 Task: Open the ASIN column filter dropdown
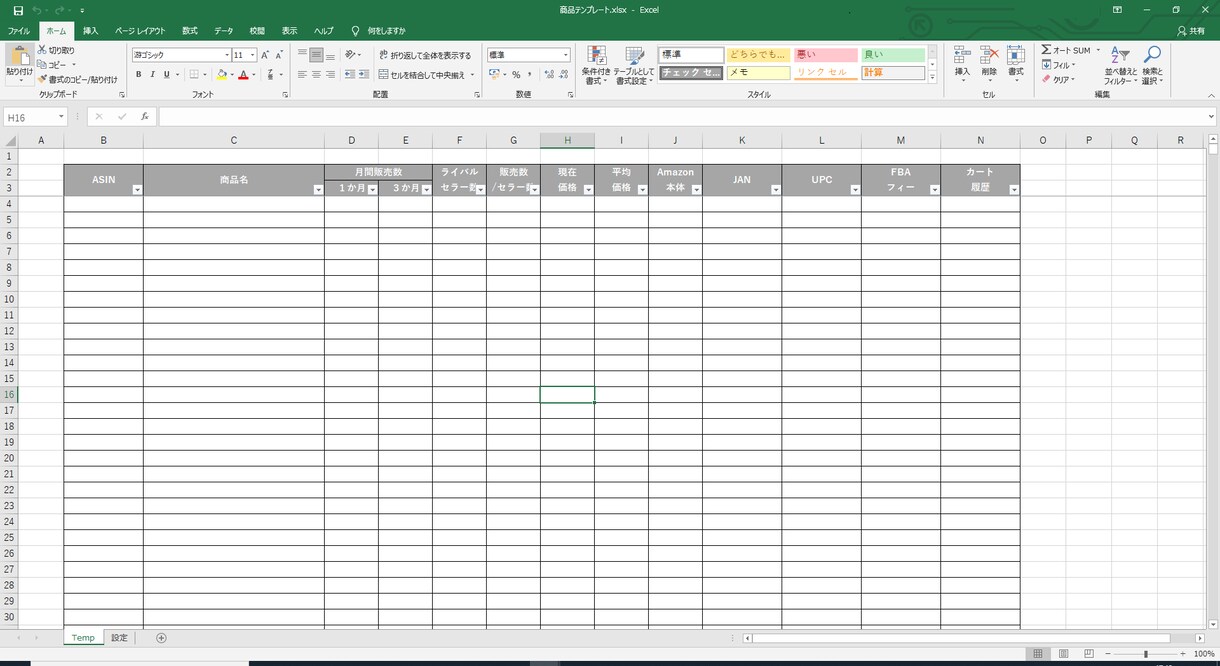click(137, 189)
